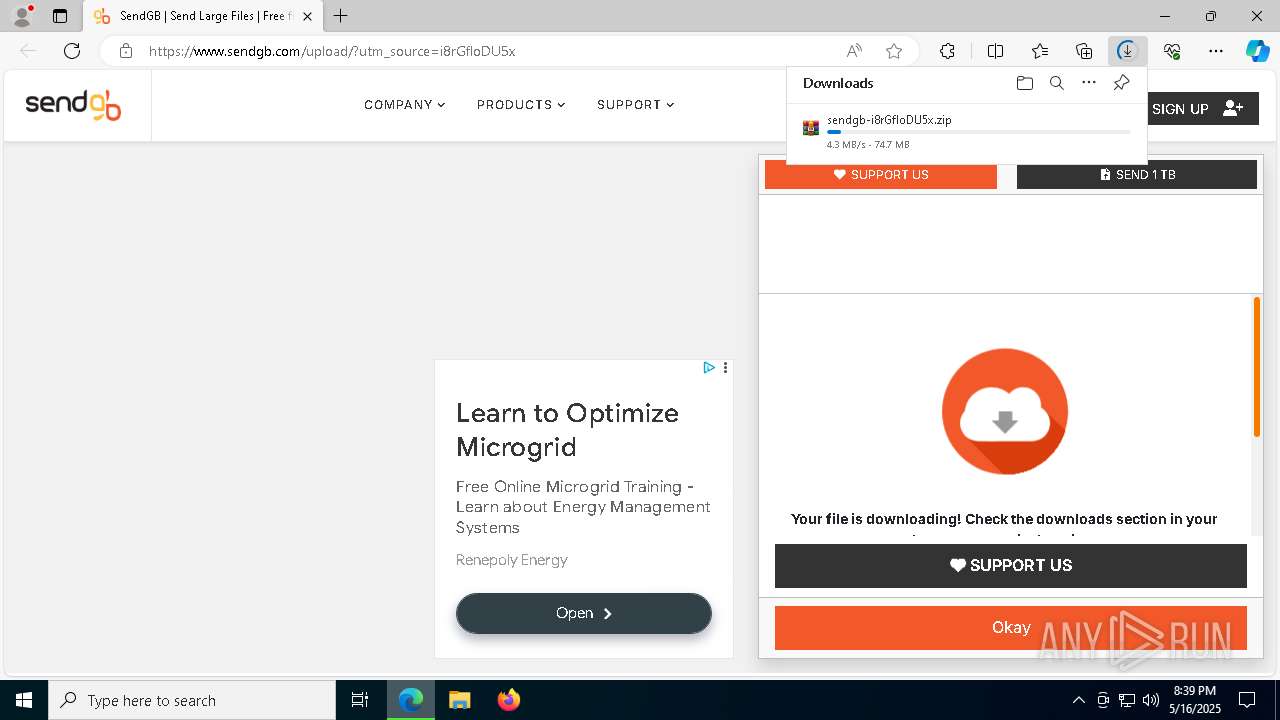The width and height of the screenshot is (1280, 720).
Task: Expand the PRODUCTS menu
Action: pos(521,105)
